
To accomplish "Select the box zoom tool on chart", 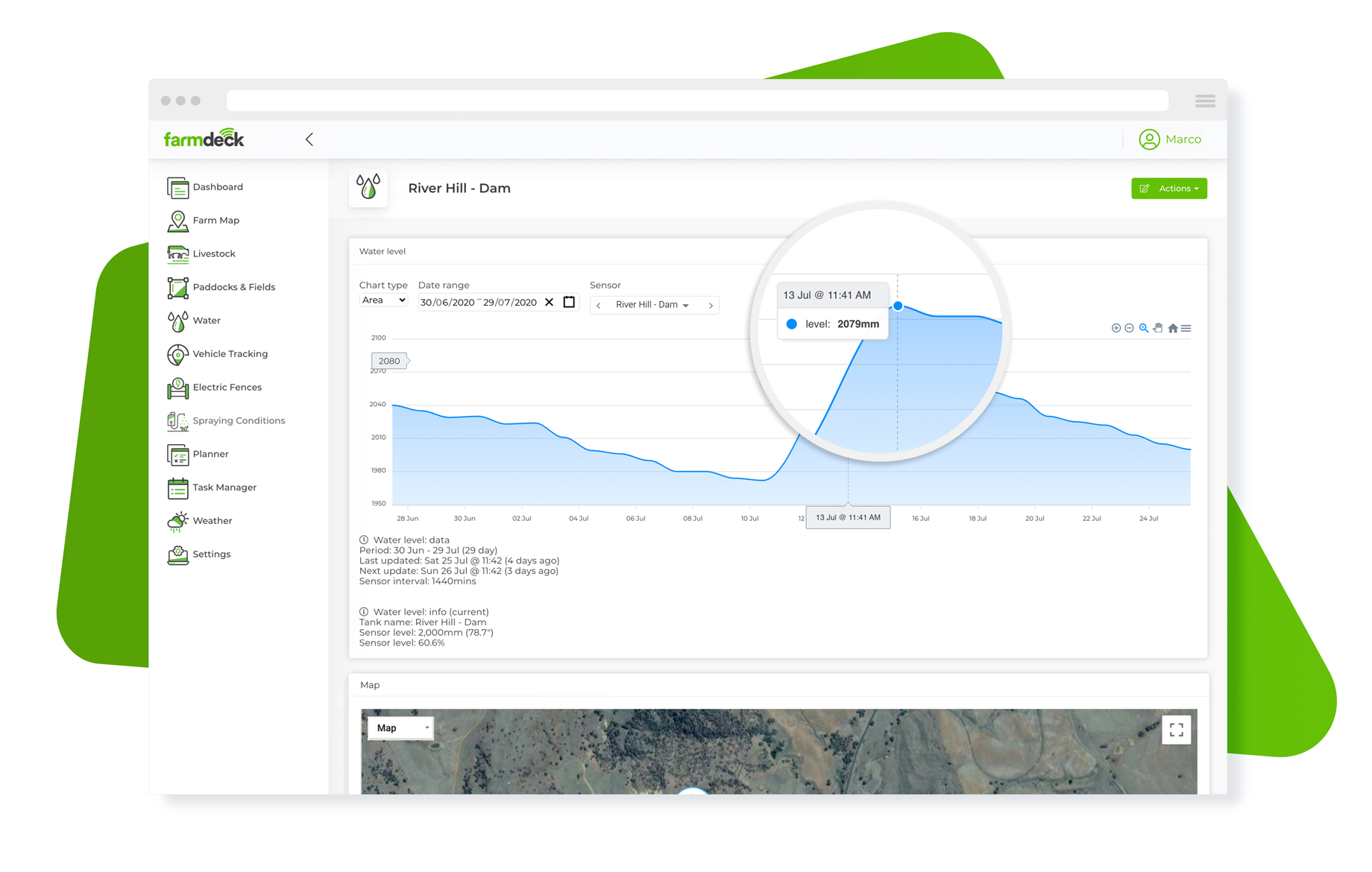I will click(x=1144, y=328).
